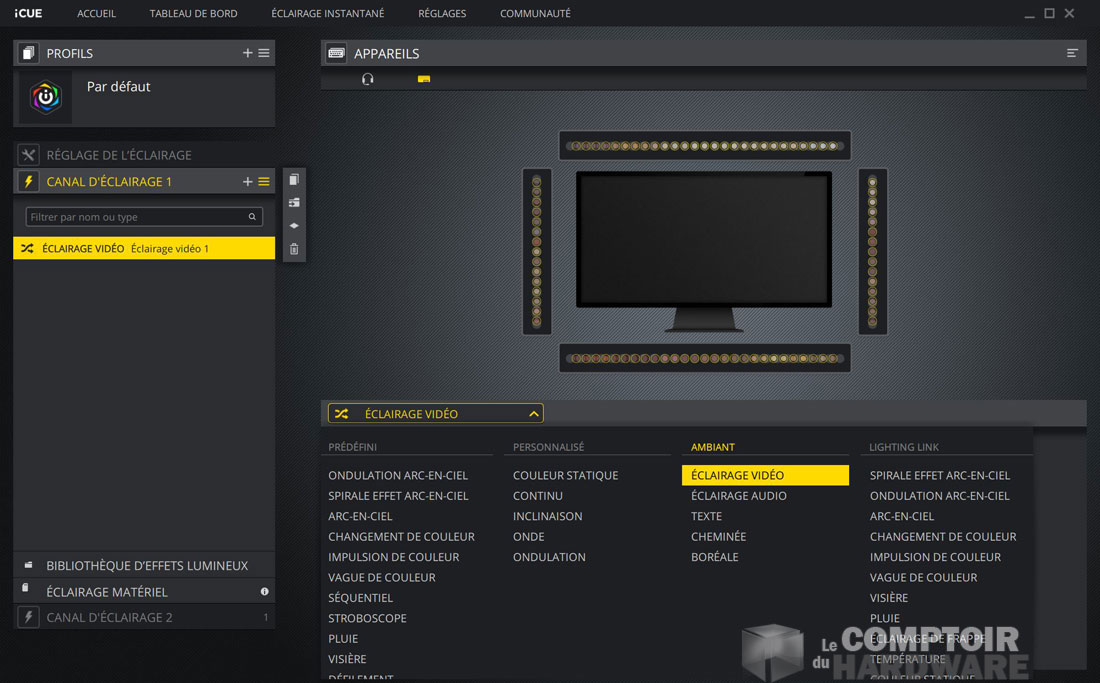Add a new effect to Canal d'éclairage 1
This screenshot has width=1100, height=683.
(247, 182)
